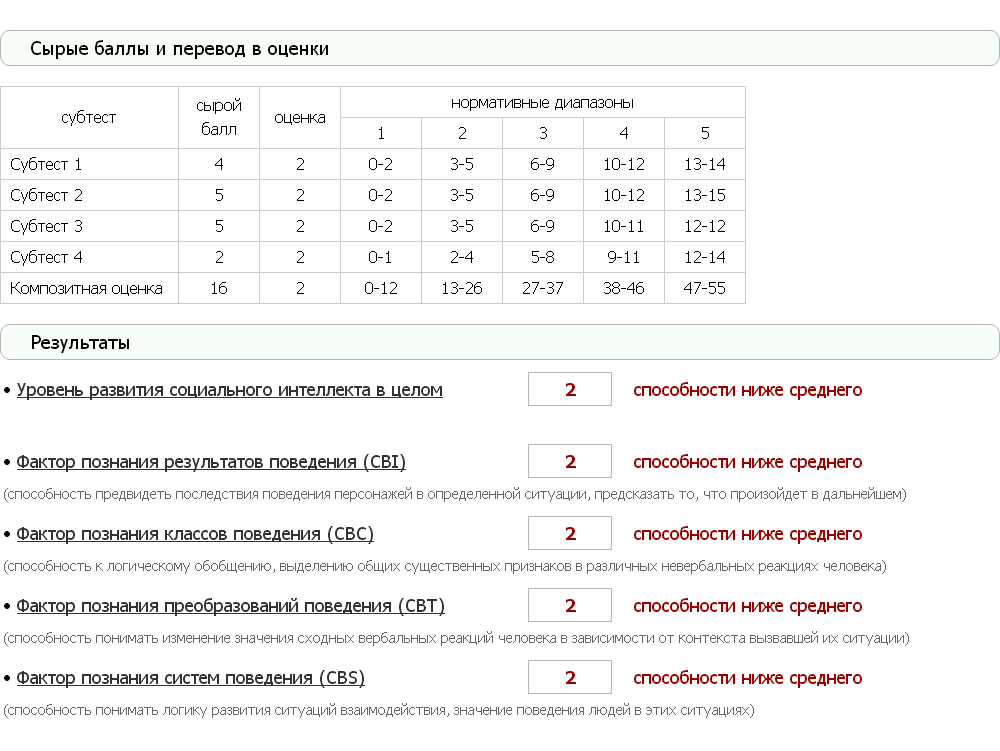Follow the 'Фактор познания преобразований поведения (CBT)' link
The width and height of the screenshot is (1000, 751).
coord(230,606)
